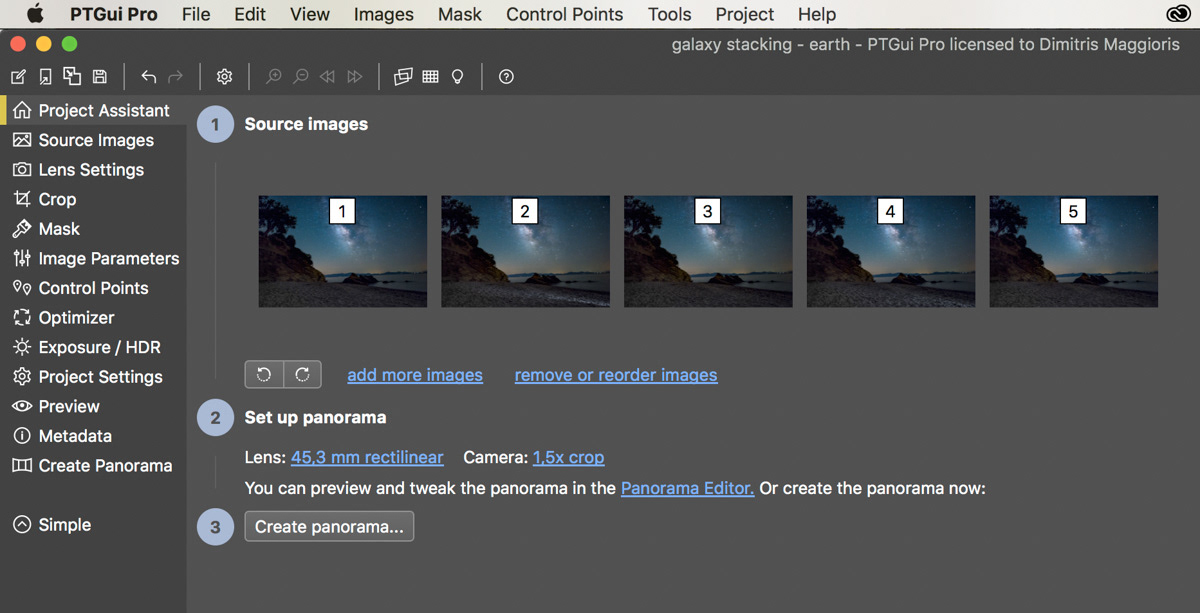Click the New Project toolbar icon

click(x=18, y=77)
